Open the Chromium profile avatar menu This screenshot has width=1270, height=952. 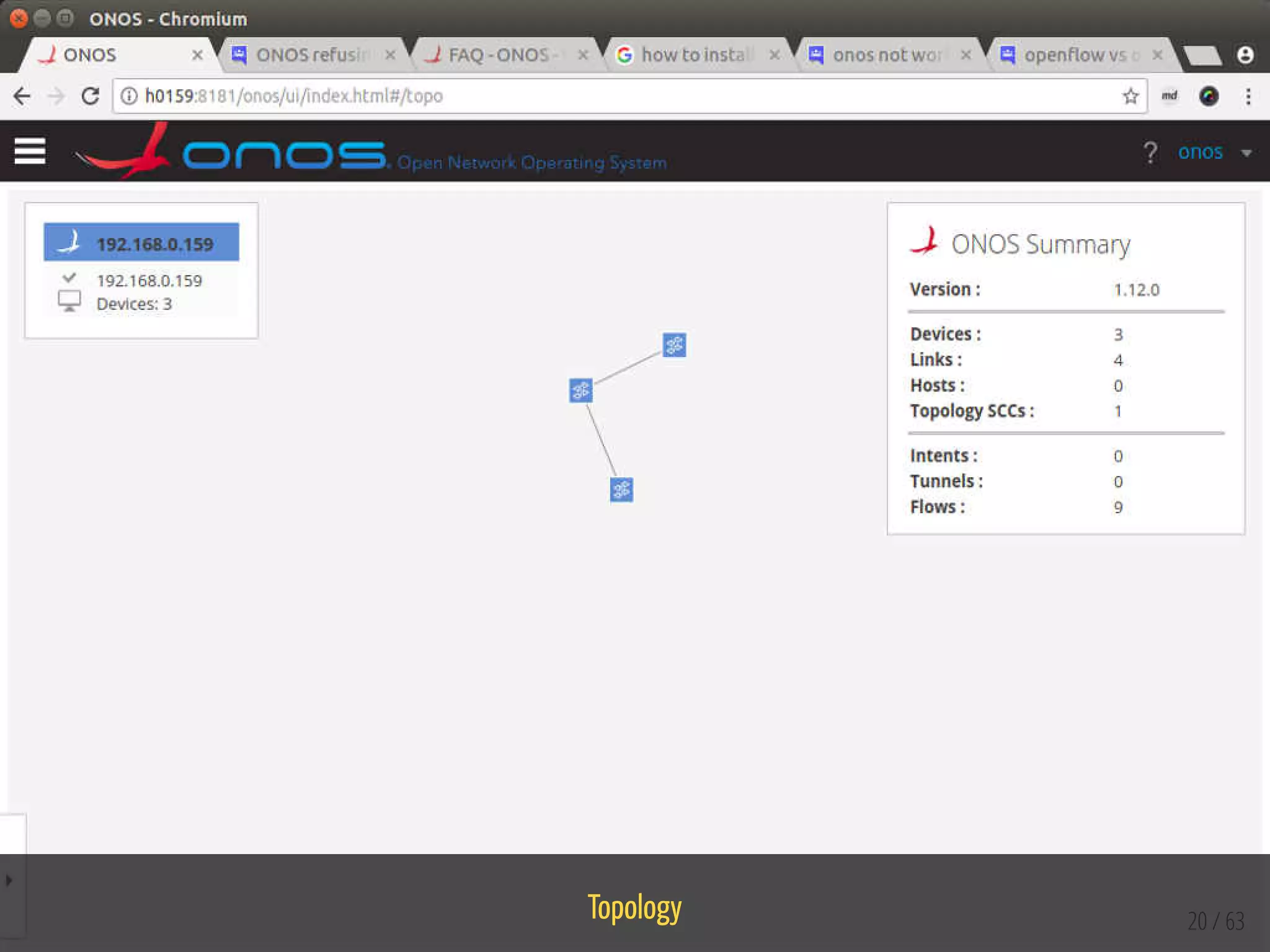[x=1245, y=55]
